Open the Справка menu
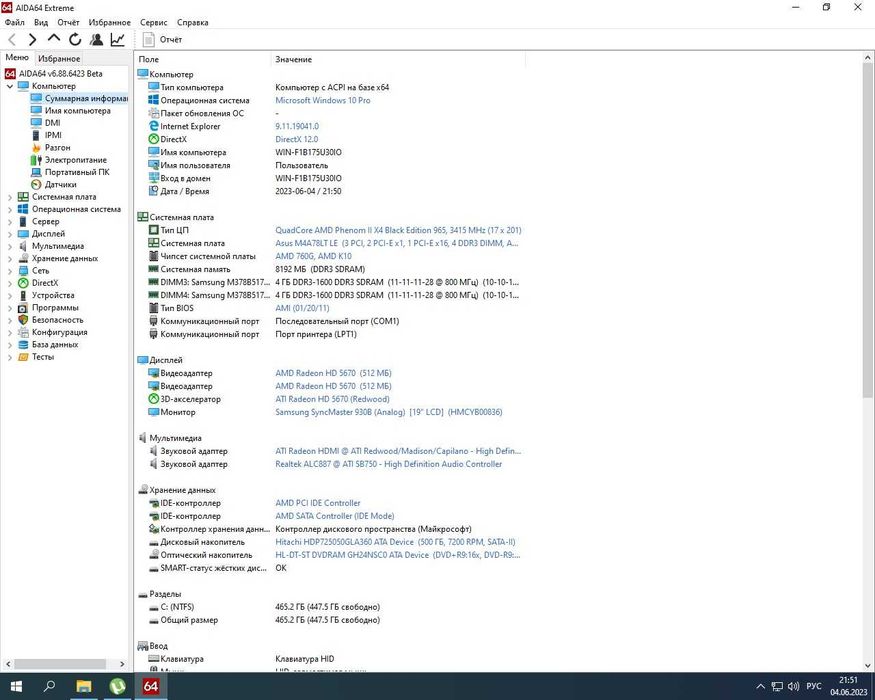This screenshot has height=700, width=875. click(193, 22)
